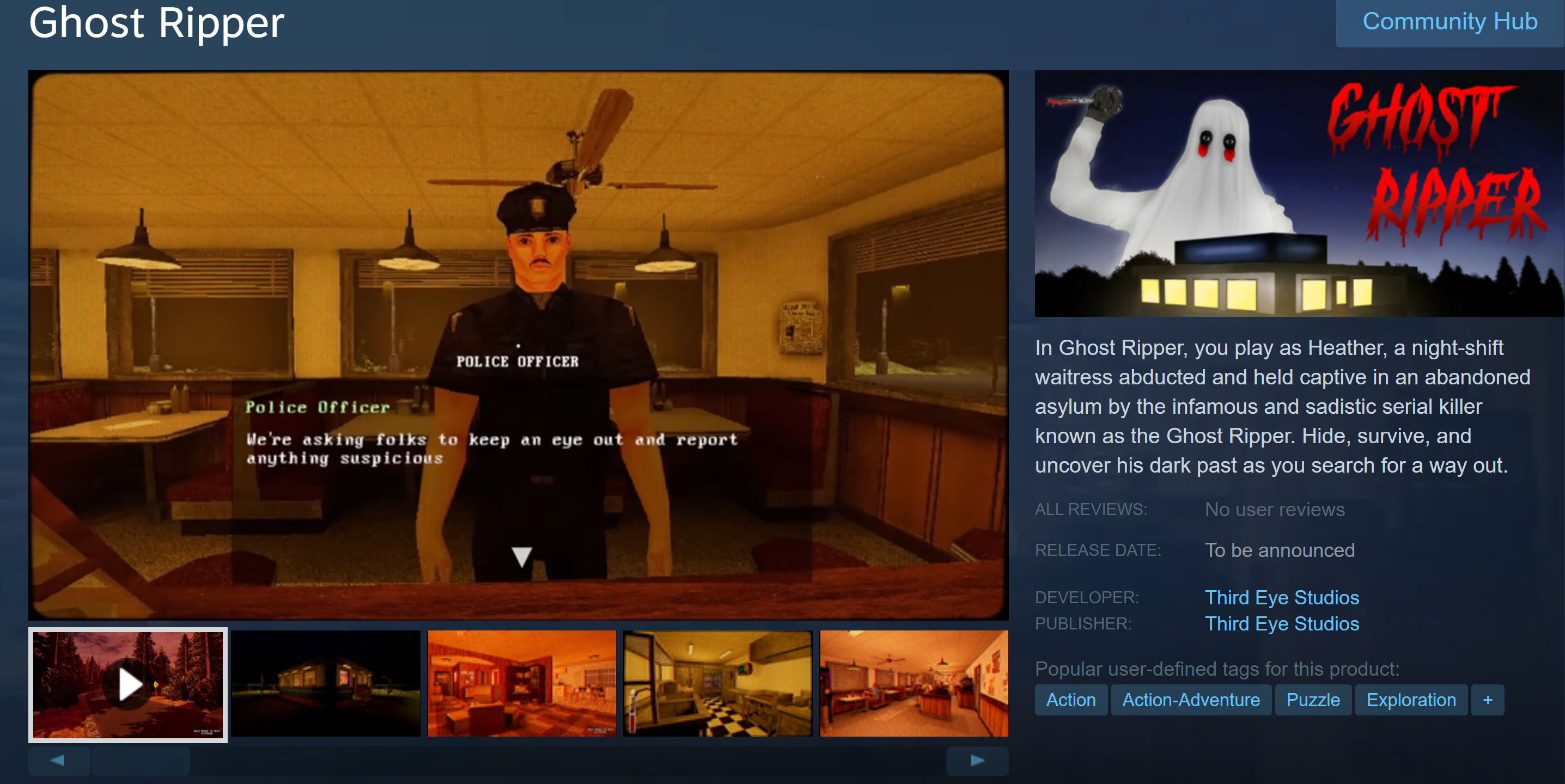Viewport: 1565px width, 784px height.
Task: Click the 'RELEASE DATE:' label
Action: click(1098, 550)
